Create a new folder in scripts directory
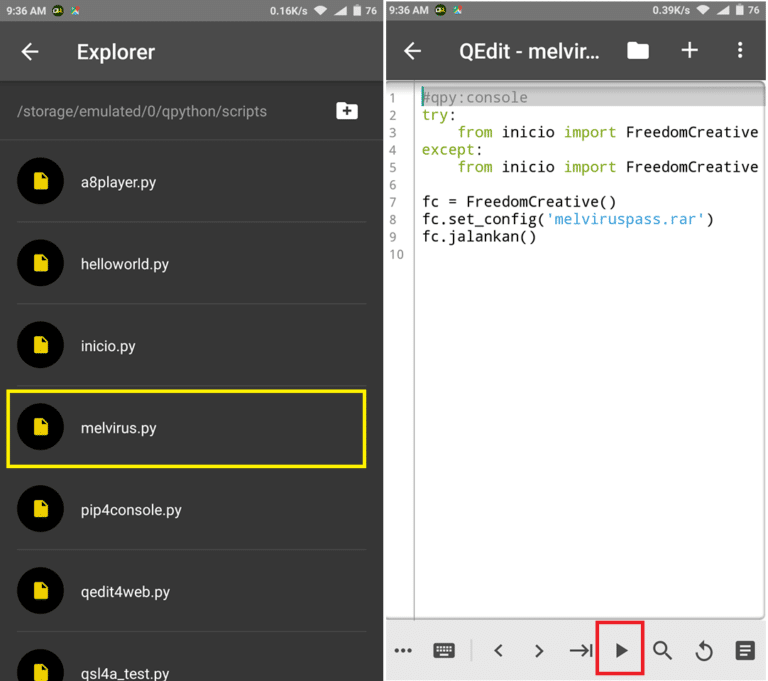 347,111
